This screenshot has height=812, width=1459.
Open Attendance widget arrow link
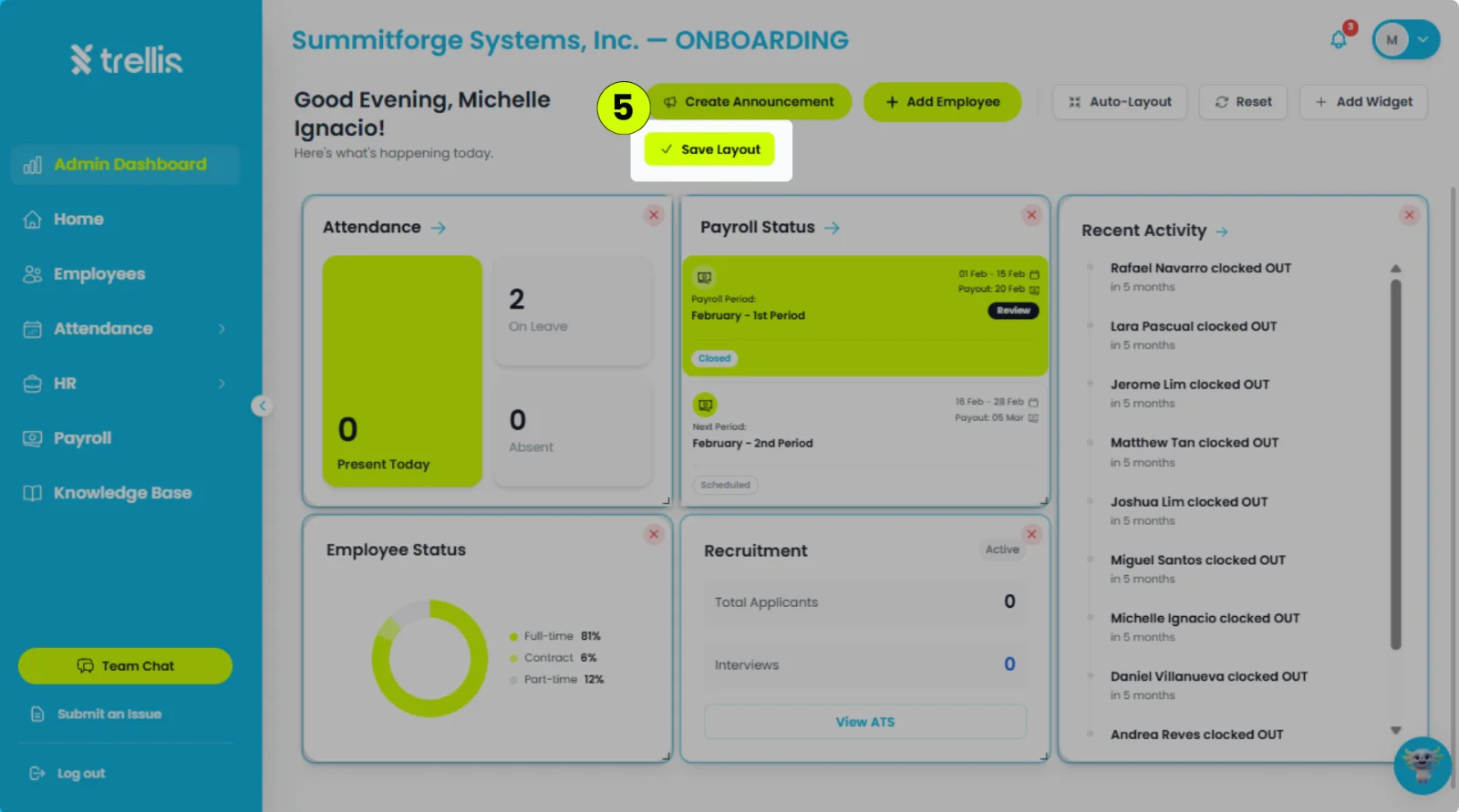[439, 228]
